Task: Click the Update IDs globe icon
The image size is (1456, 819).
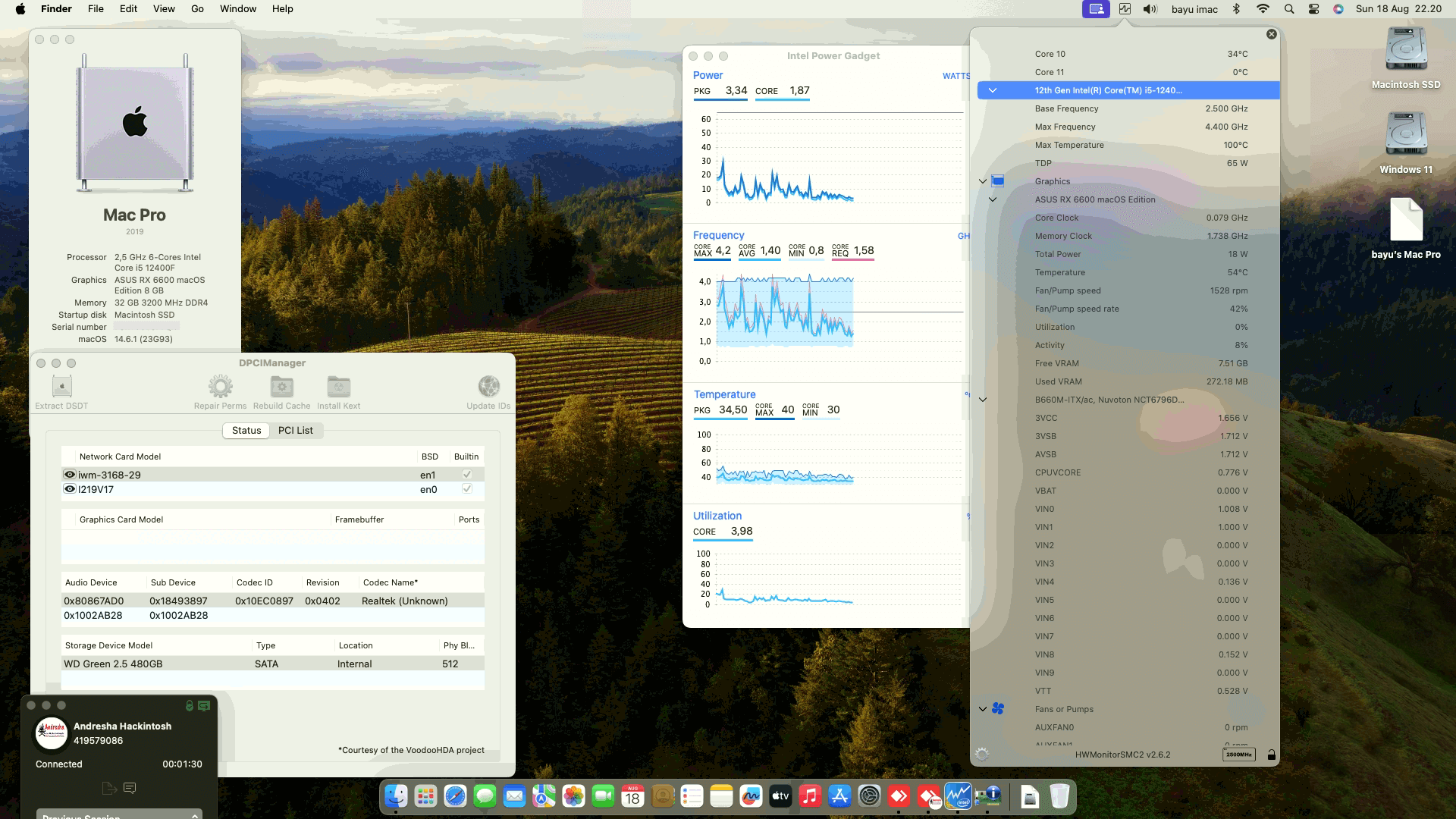Action: [488, 386]
